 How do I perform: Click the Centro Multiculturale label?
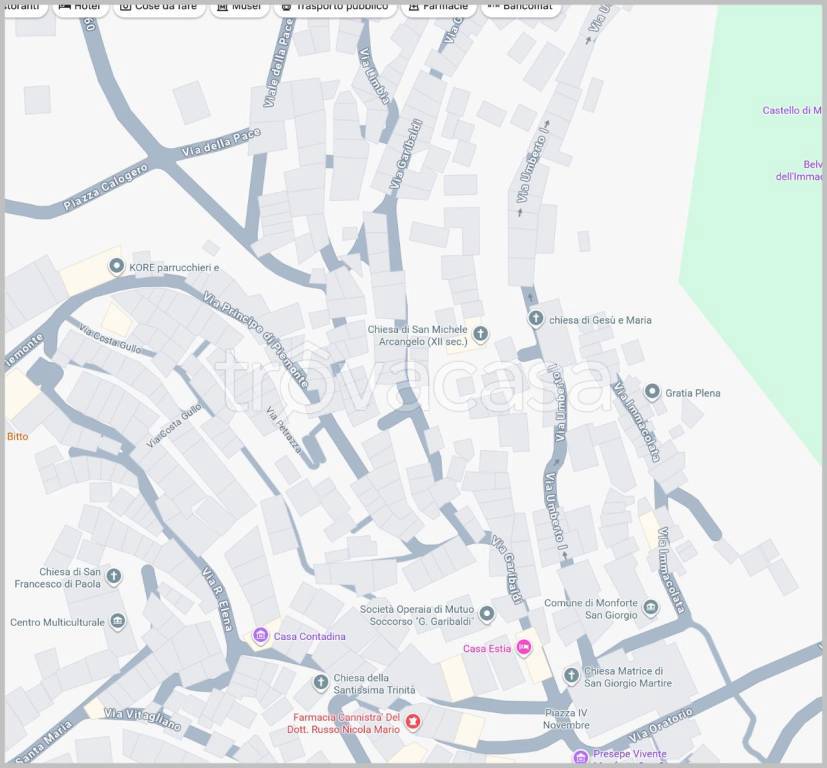point(57,622)
